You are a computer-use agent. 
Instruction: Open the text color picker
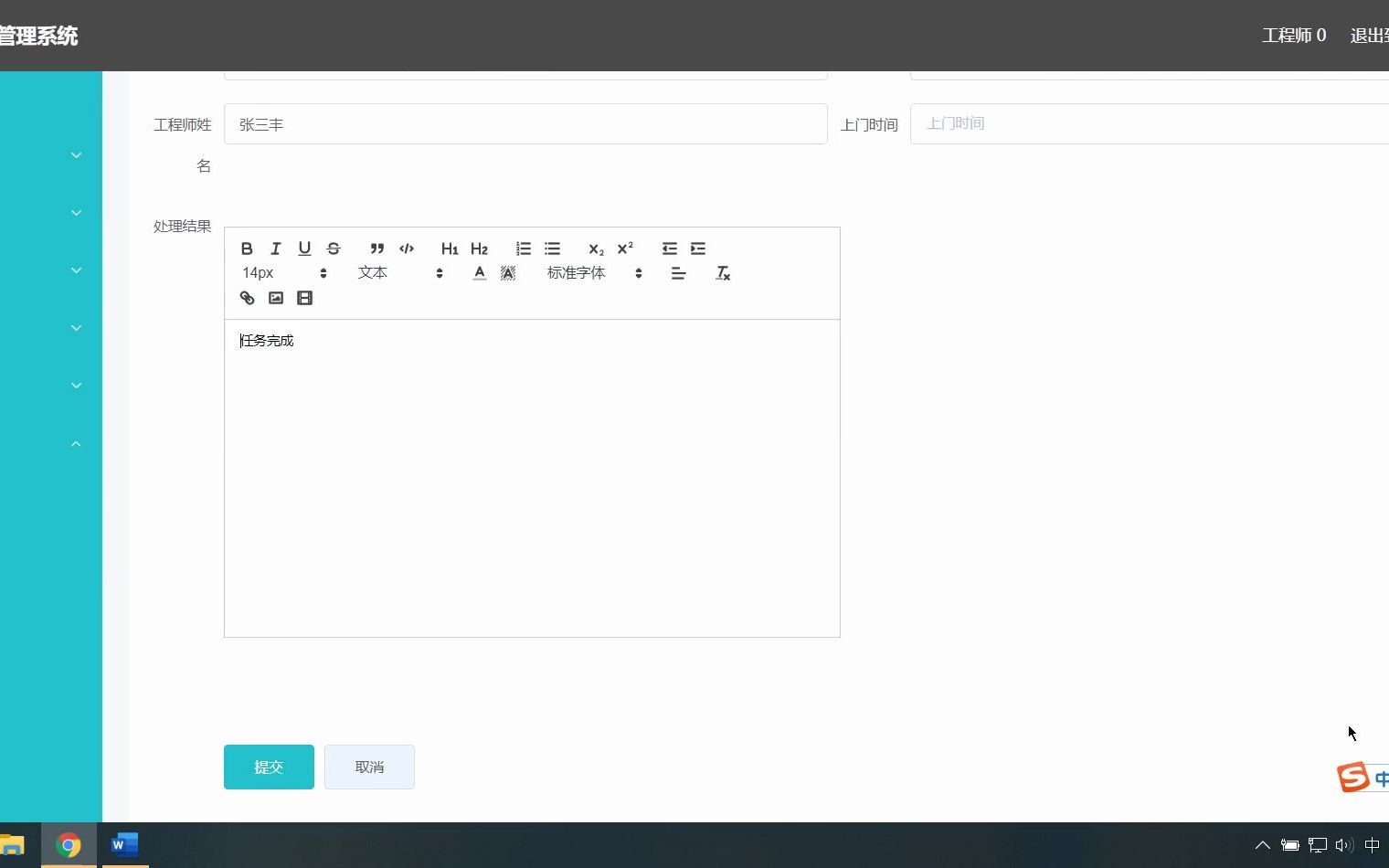(x=480, y=273)
